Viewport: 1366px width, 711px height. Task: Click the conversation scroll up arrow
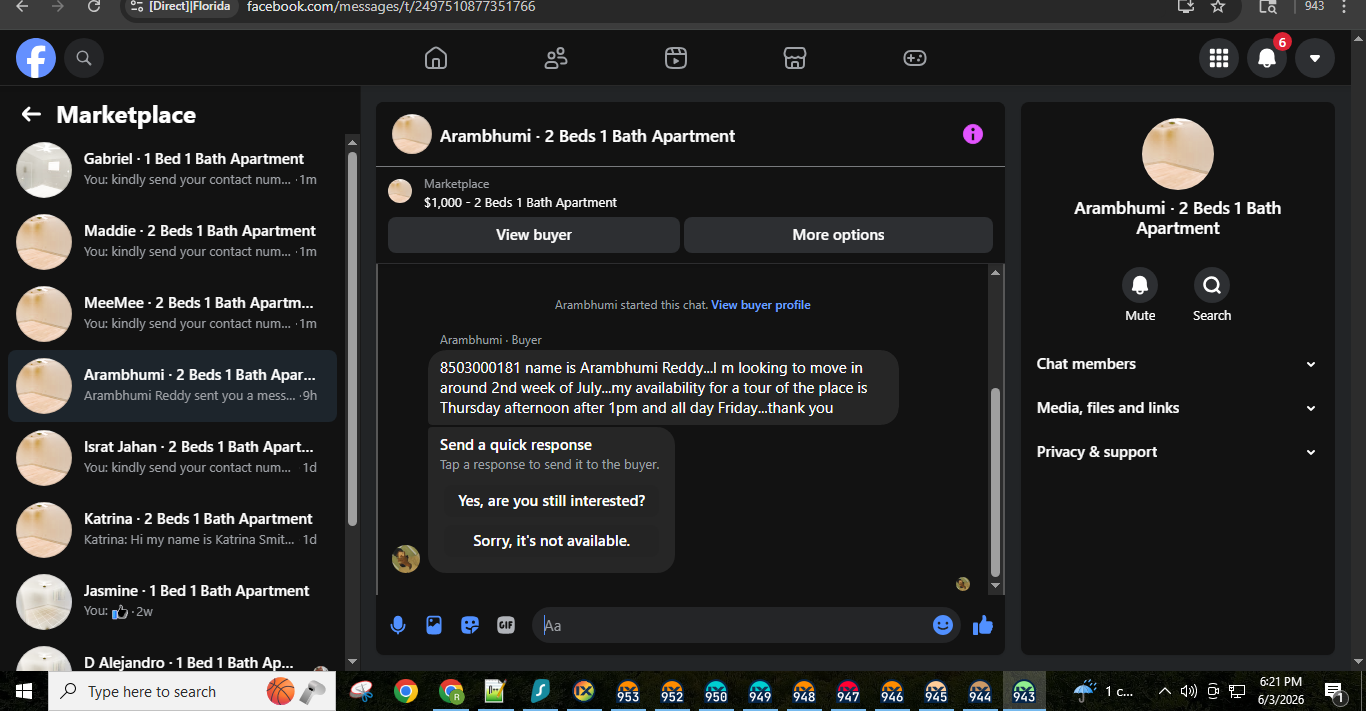pyautogui.click(x=995, y=273)
